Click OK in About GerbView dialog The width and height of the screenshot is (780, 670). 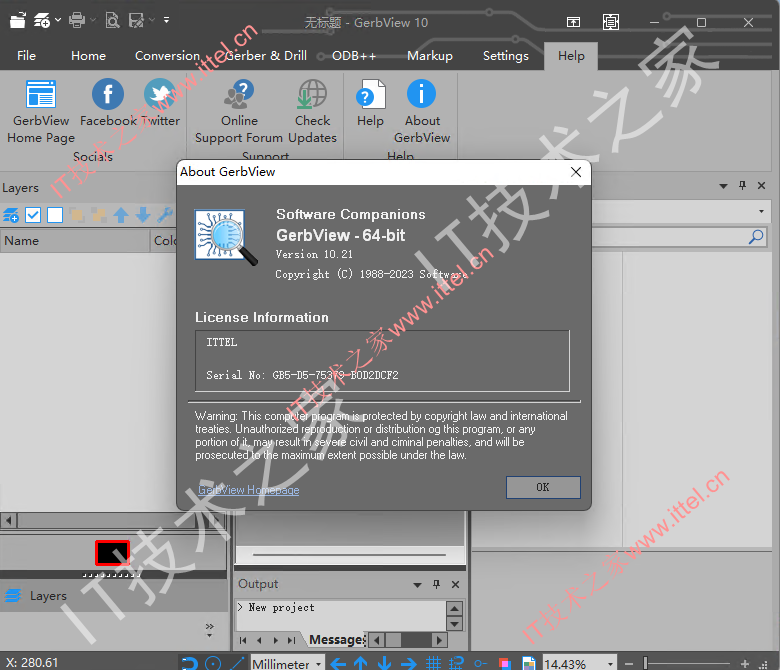pyautogui.click(x=543, y=487)
